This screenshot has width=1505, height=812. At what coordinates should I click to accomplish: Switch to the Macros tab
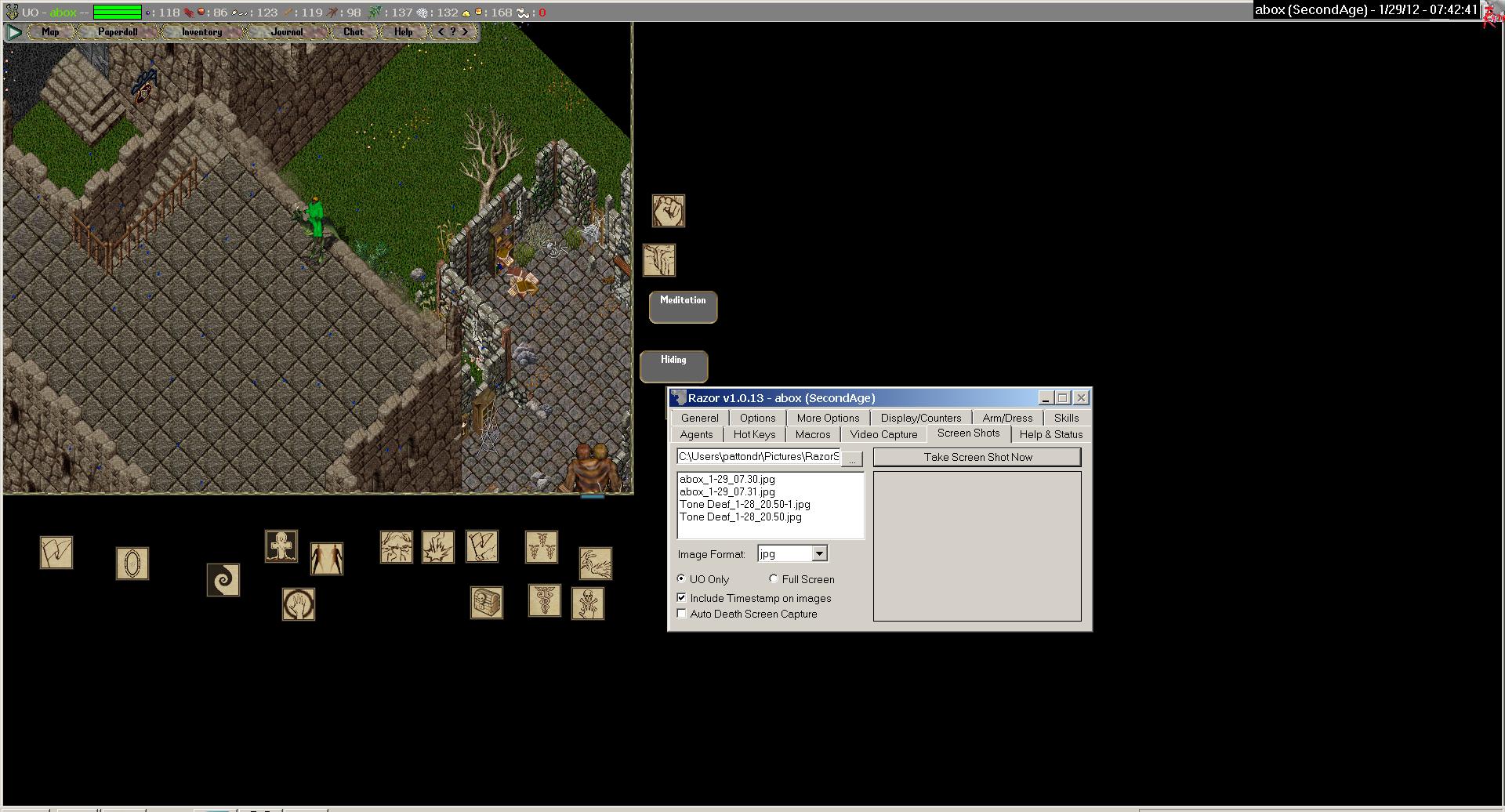tap(812, 434)
